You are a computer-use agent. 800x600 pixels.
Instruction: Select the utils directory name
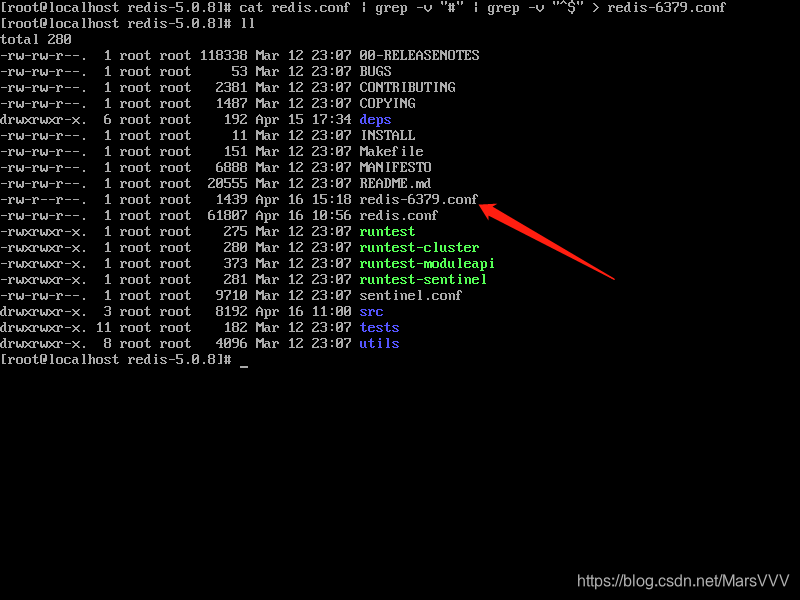tap(379, 343)
